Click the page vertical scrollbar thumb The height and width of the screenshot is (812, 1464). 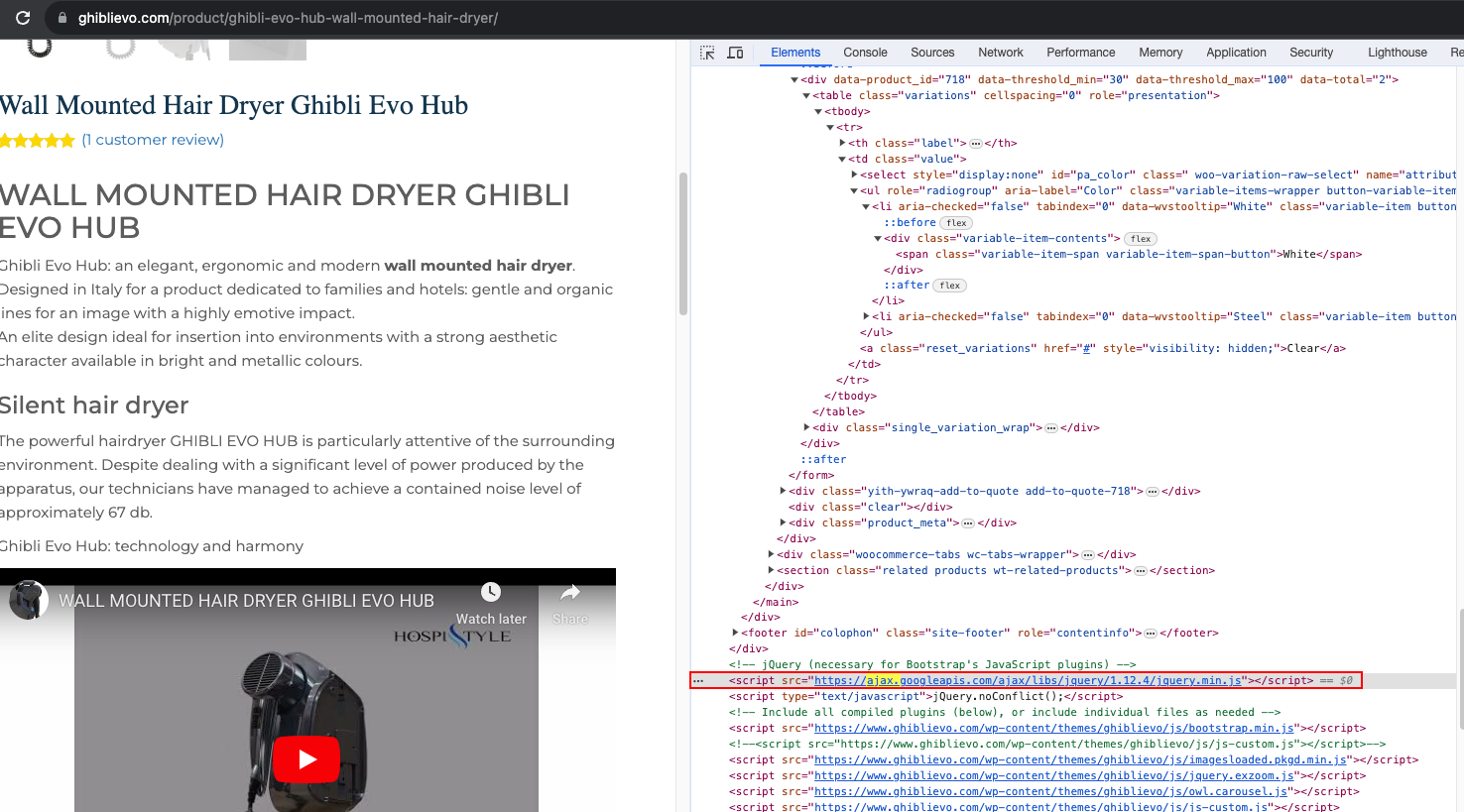[x=682, y=244]
